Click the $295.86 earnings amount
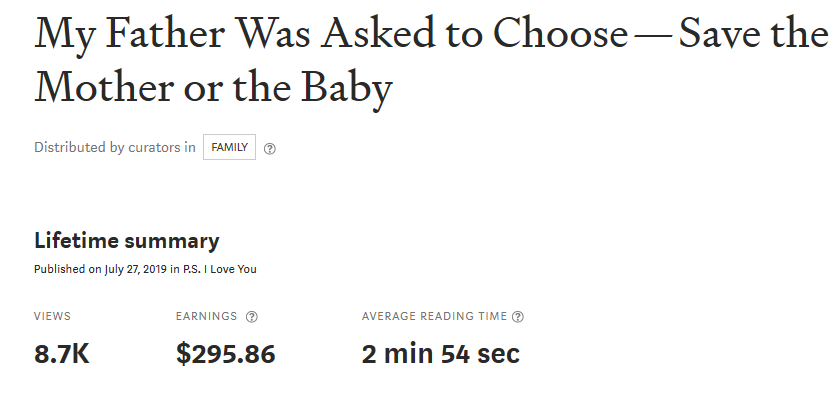The width and height of the screenshot is (840, 399). (226, 355)
